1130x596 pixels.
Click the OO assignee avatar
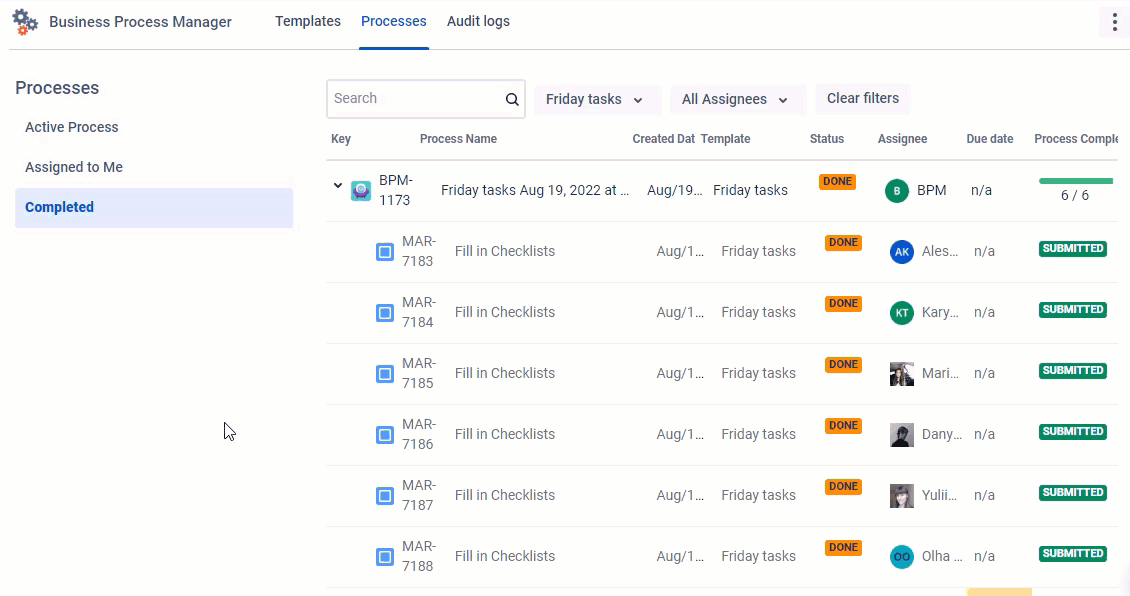(x=901, y=557)
